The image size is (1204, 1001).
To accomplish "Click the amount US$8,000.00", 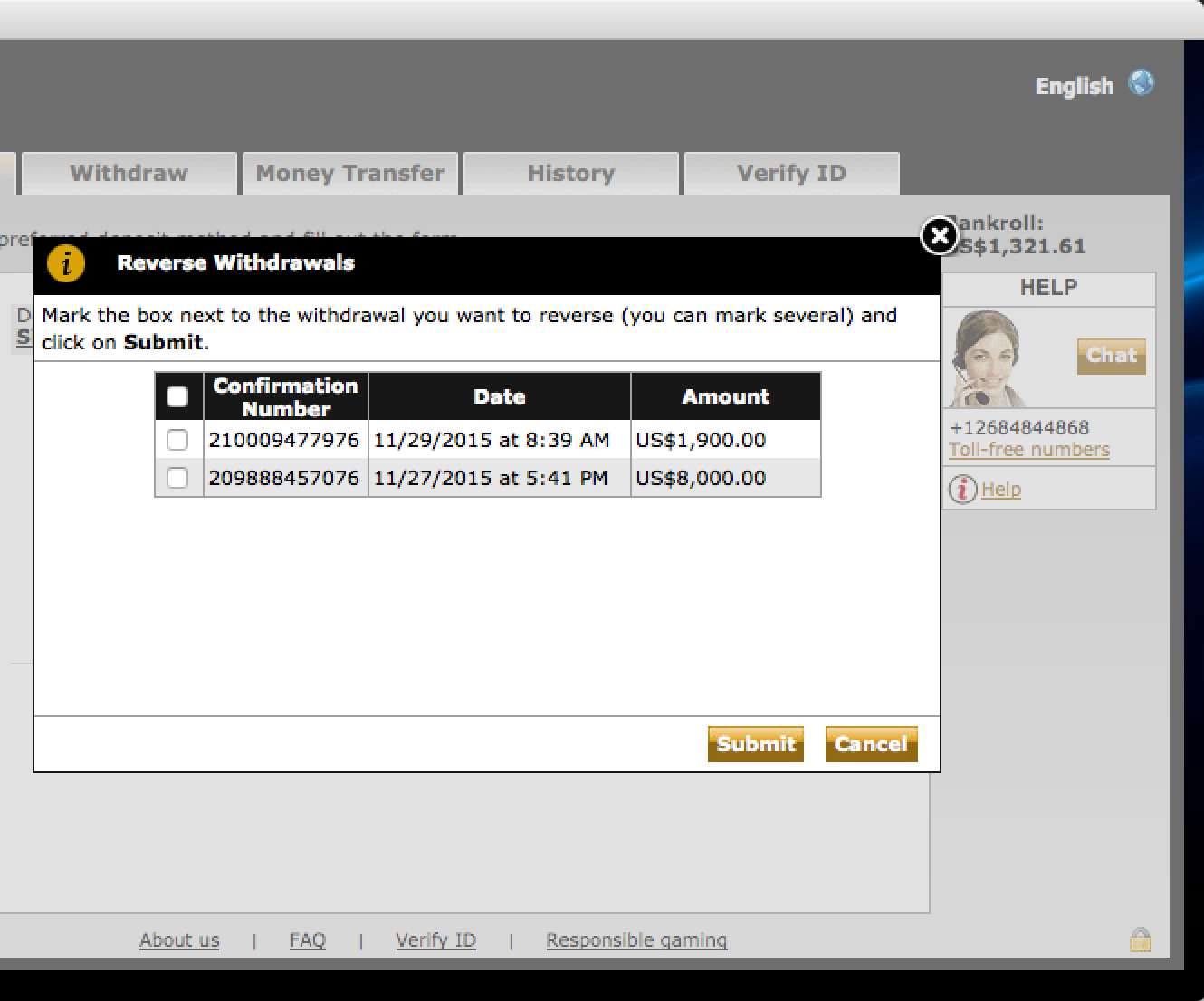I will 701,478.
